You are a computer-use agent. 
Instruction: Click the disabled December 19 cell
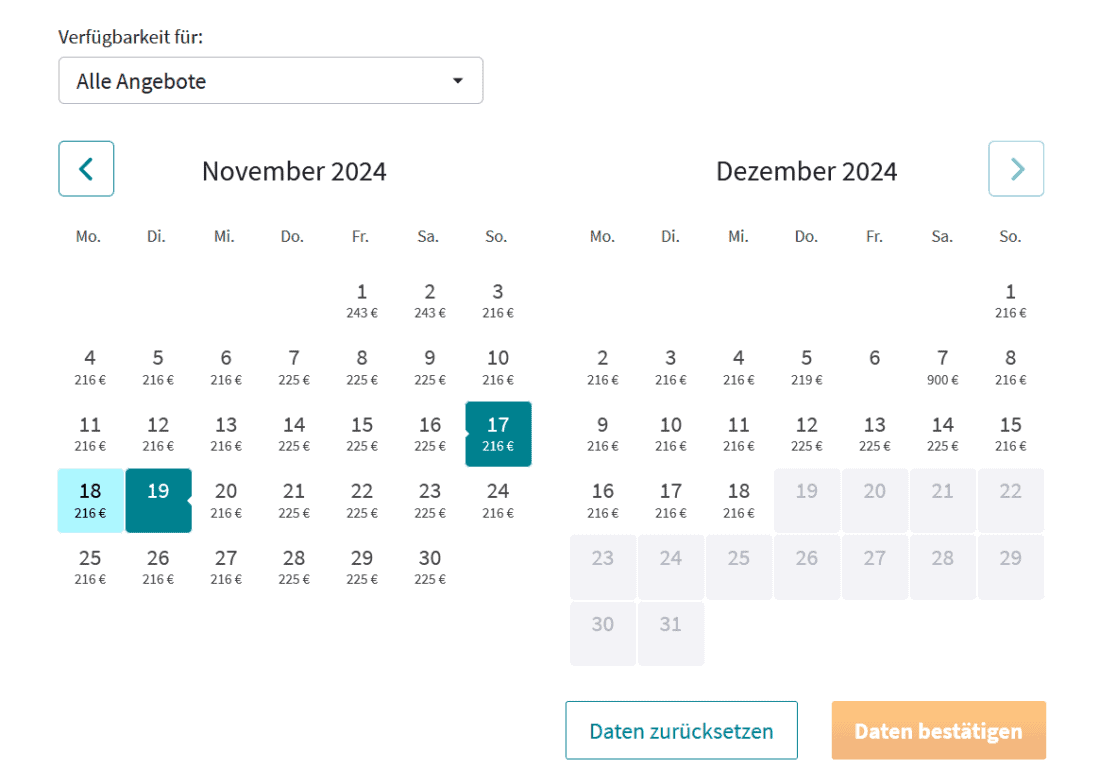[x=806, y=500]
